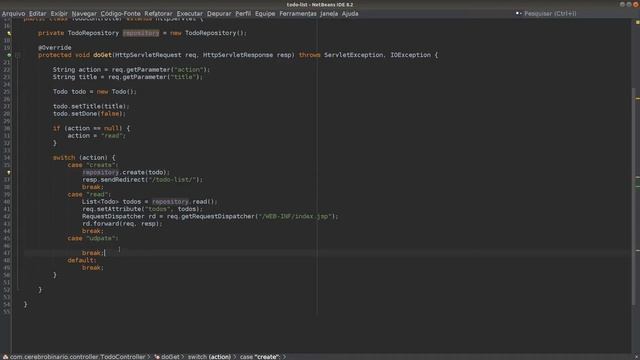
Task: Click the switch (action) { line in the editor
Action: 84,158
